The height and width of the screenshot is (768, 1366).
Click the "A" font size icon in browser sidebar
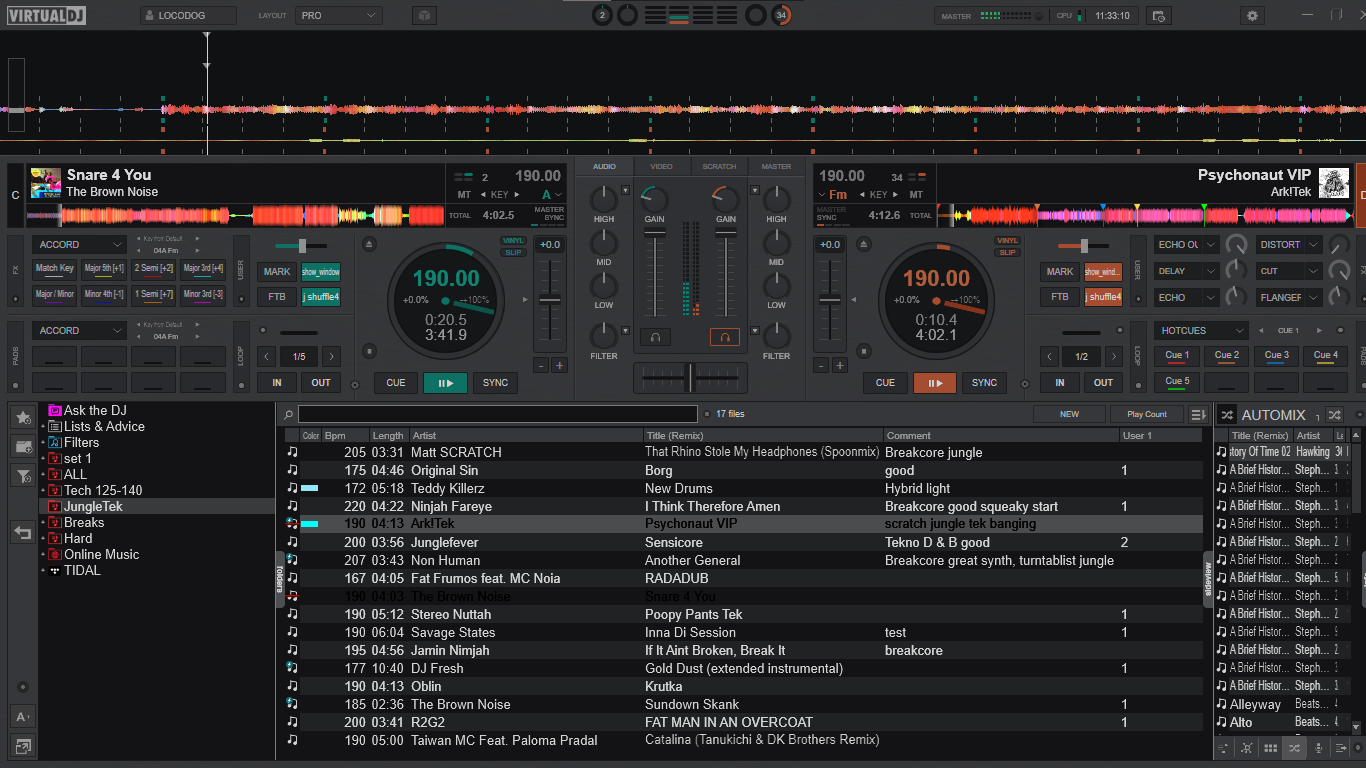pyautogui.click(x=22, y=716)
